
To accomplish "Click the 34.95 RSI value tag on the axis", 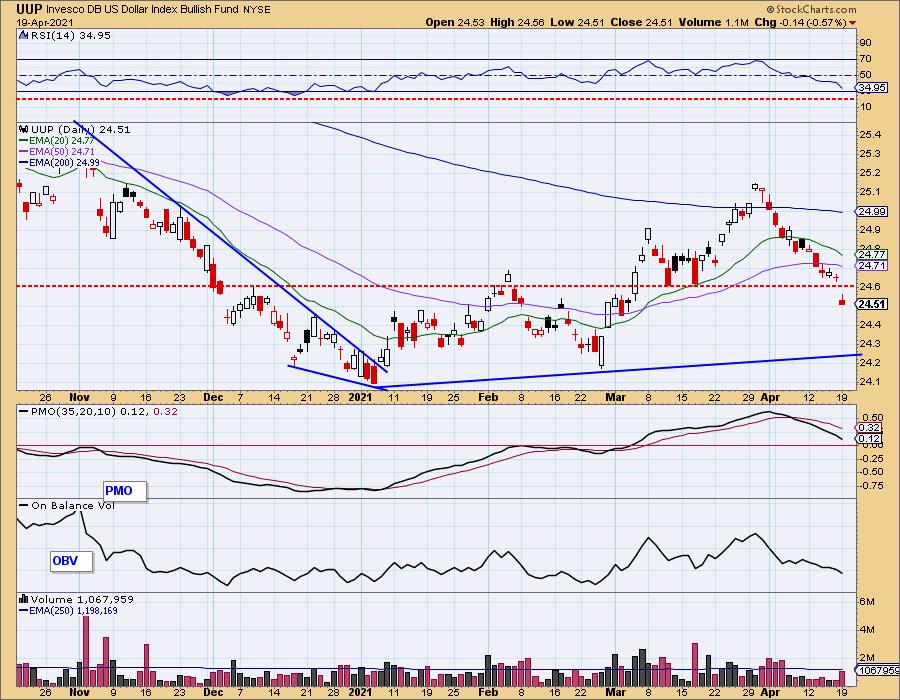I will [x=871, y=88].
